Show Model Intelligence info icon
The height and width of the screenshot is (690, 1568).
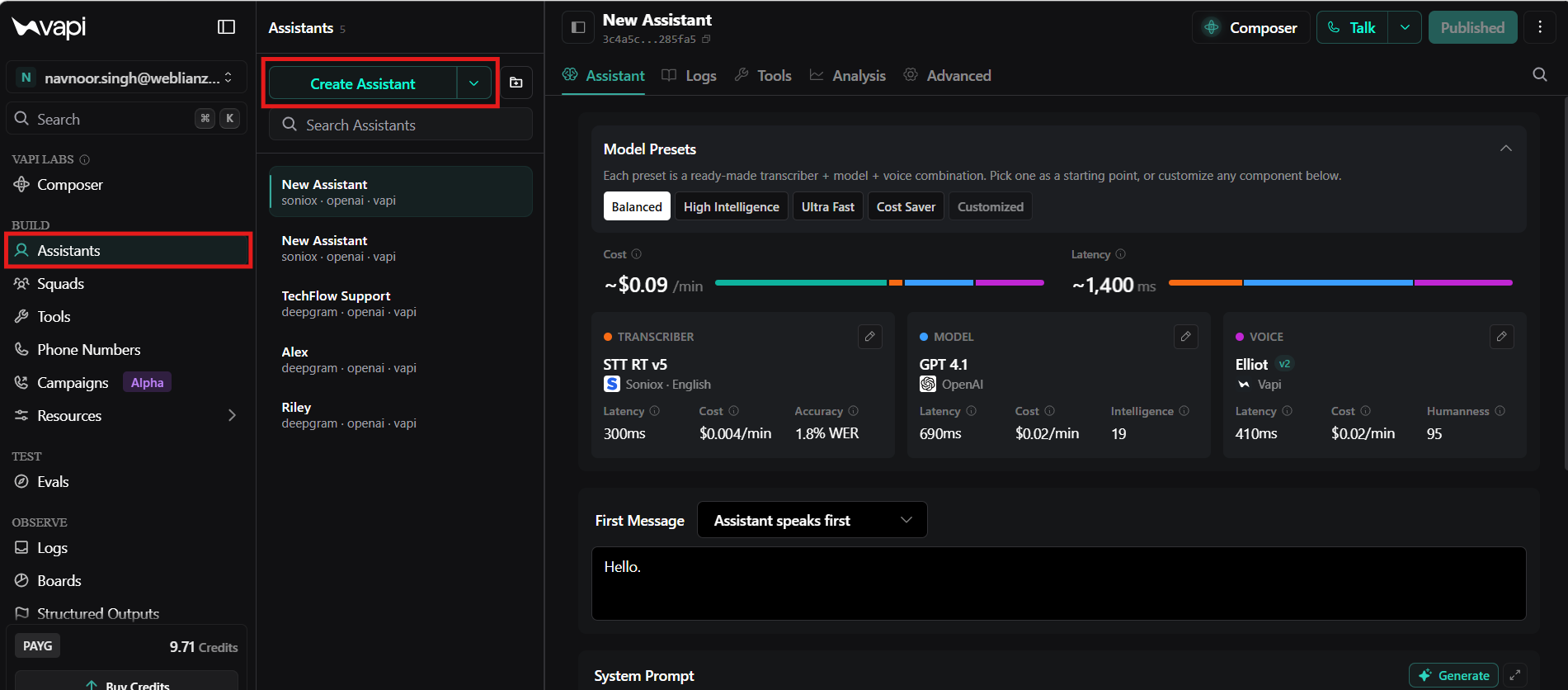click(x=1184, y=411)
